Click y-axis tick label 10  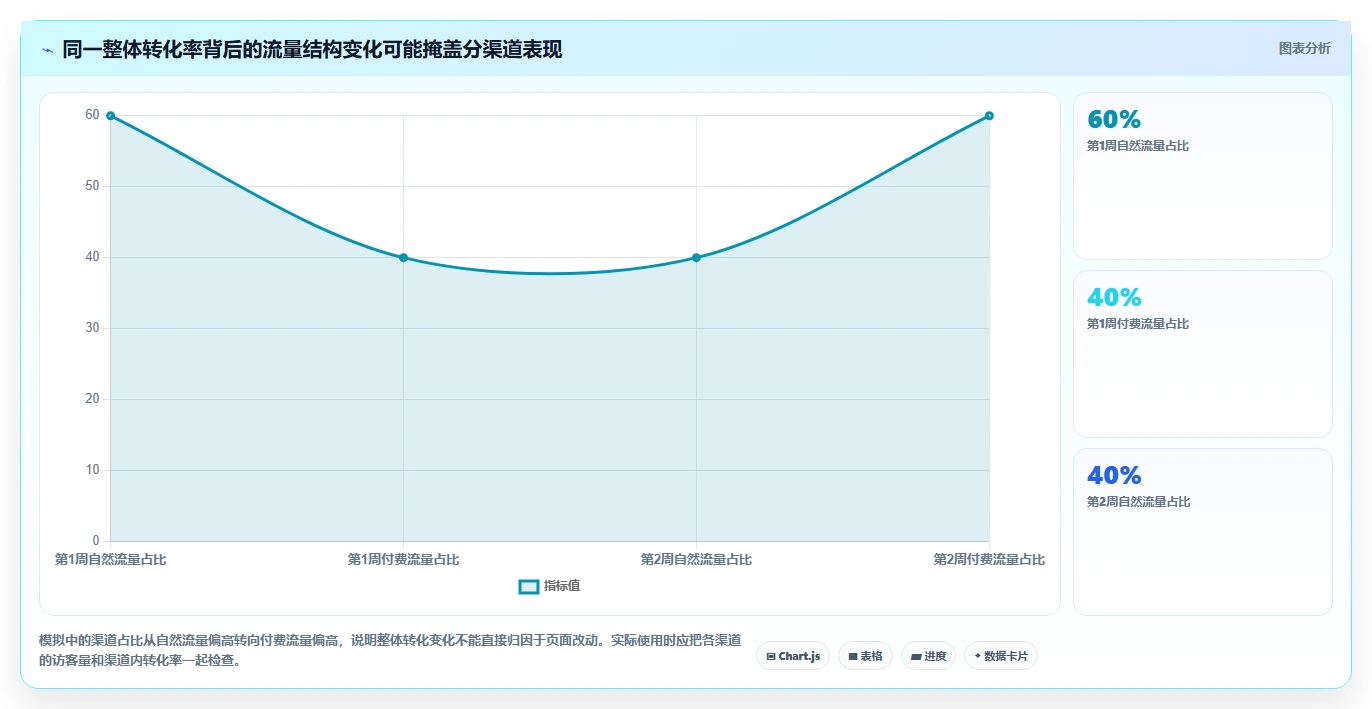[92, 470]
